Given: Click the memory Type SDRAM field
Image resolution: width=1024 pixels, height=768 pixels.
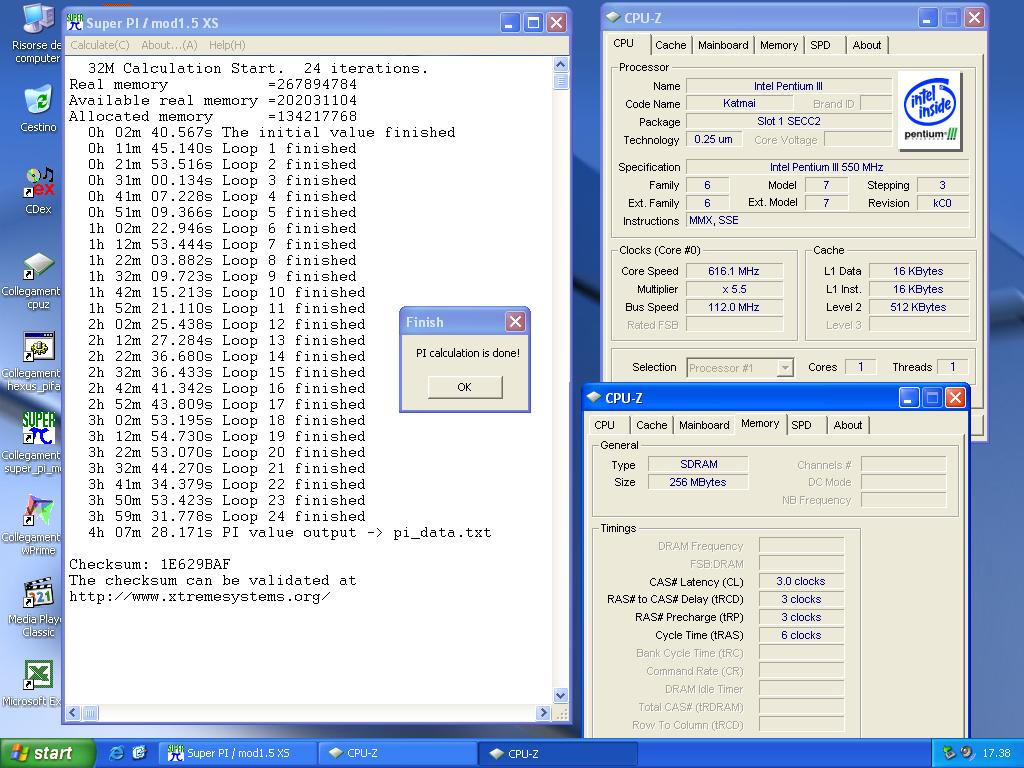Looking at the screenshot, I should 698,464.
